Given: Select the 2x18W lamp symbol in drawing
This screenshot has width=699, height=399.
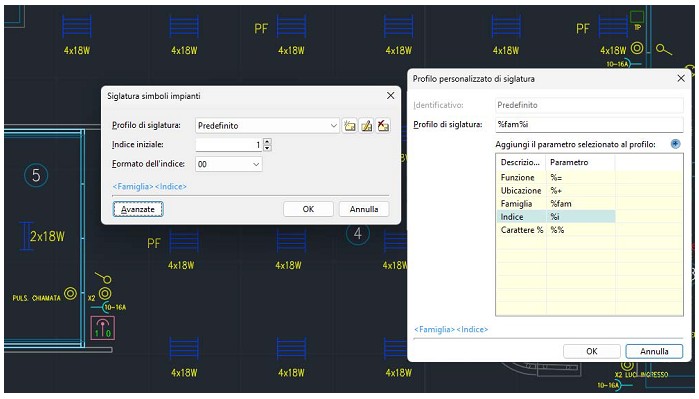Looking at the screenshot, I should 27,236.
